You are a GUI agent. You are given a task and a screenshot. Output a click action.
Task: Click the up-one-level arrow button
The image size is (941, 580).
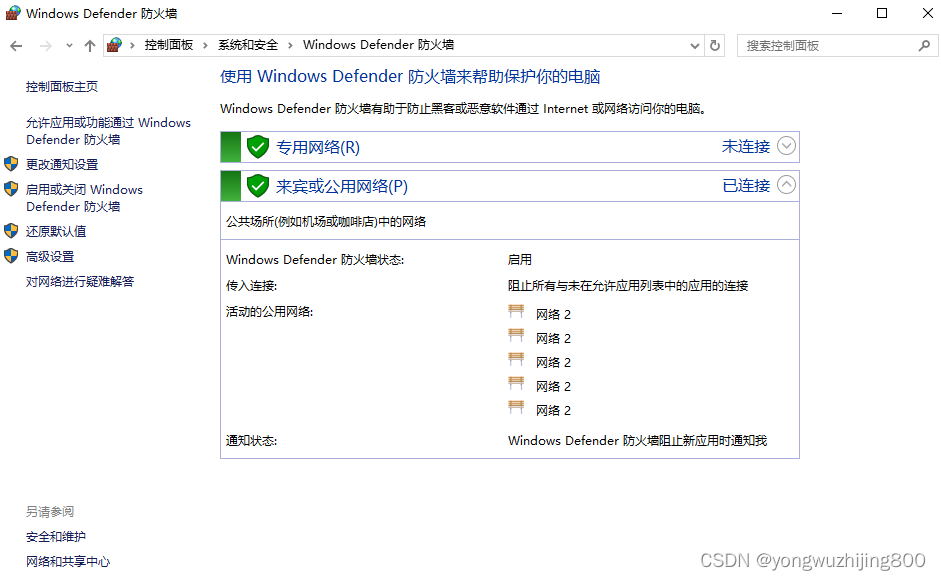90,46
